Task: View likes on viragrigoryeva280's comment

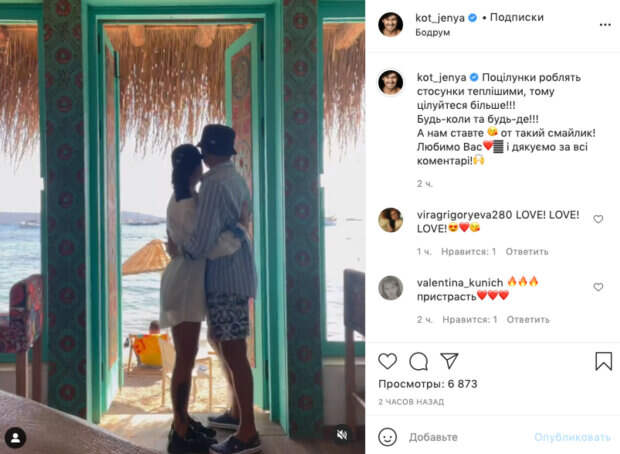Action: [x=469, y=252]
